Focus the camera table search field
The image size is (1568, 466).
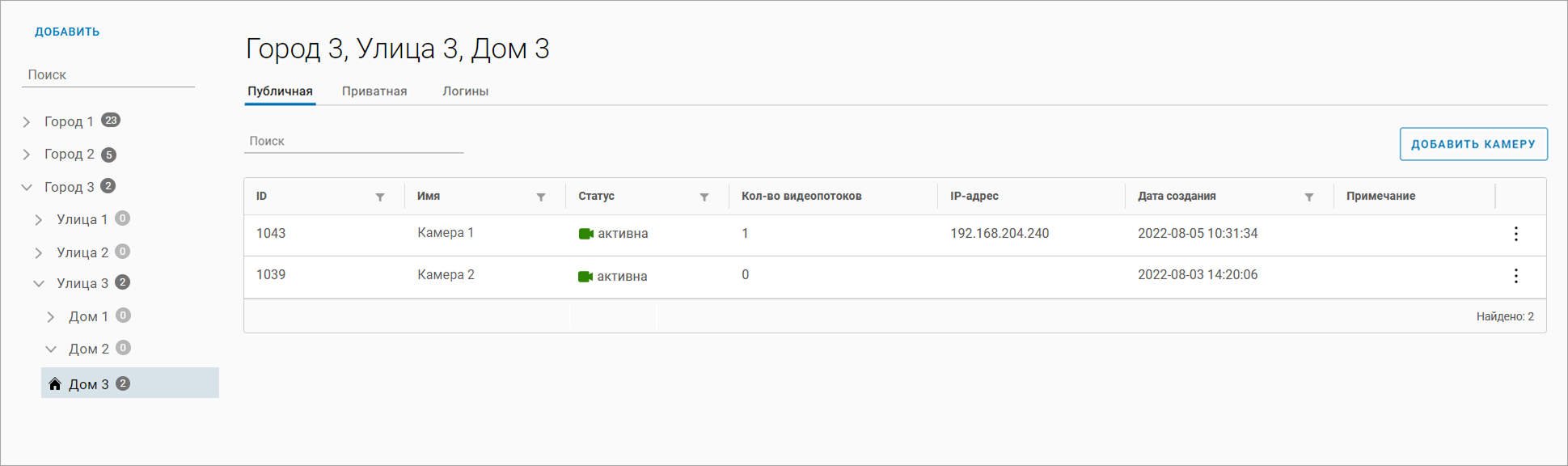[353, 142]
